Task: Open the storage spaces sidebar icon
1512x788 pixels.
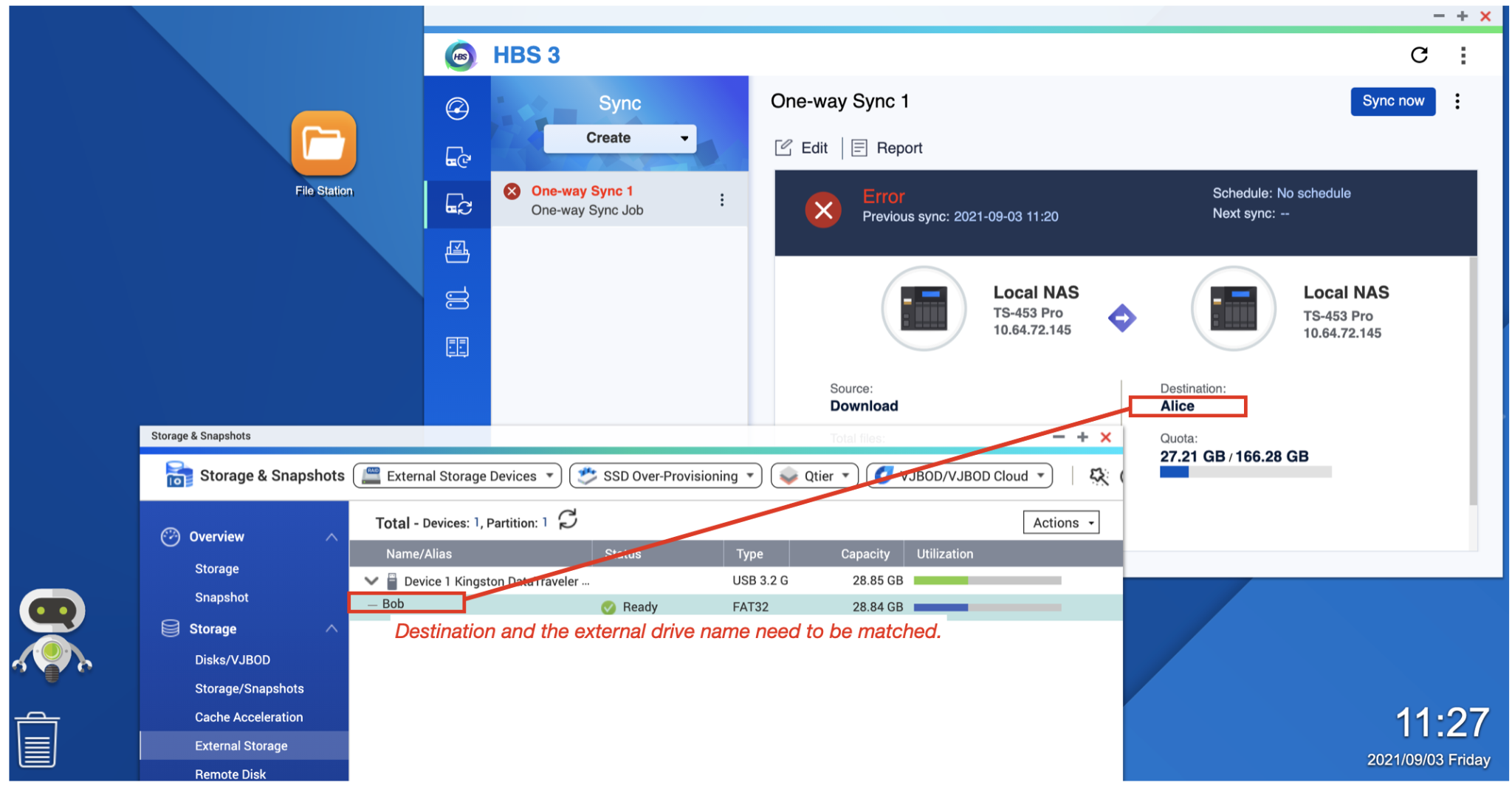Action: pos(458,298)
